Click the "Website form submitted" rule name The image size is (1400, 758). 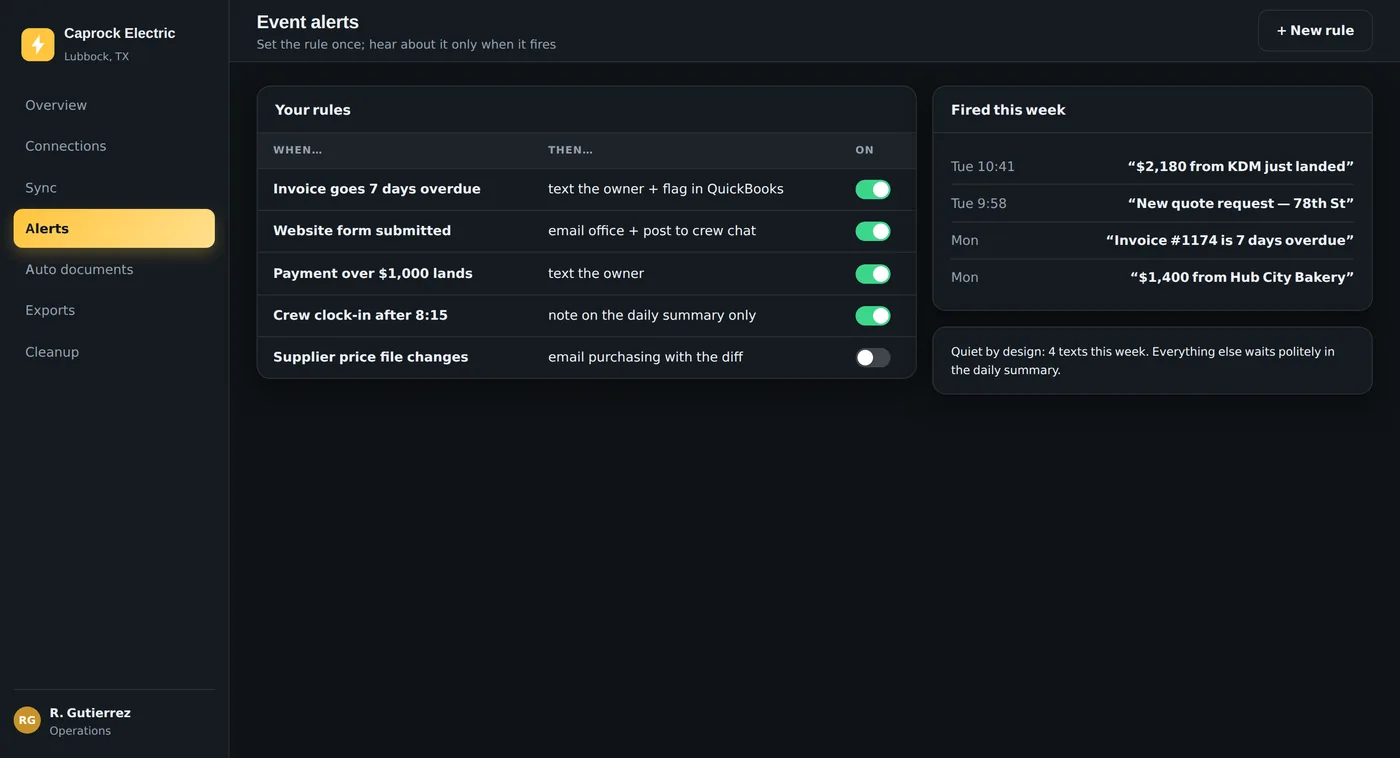click(x=362, y=231)
